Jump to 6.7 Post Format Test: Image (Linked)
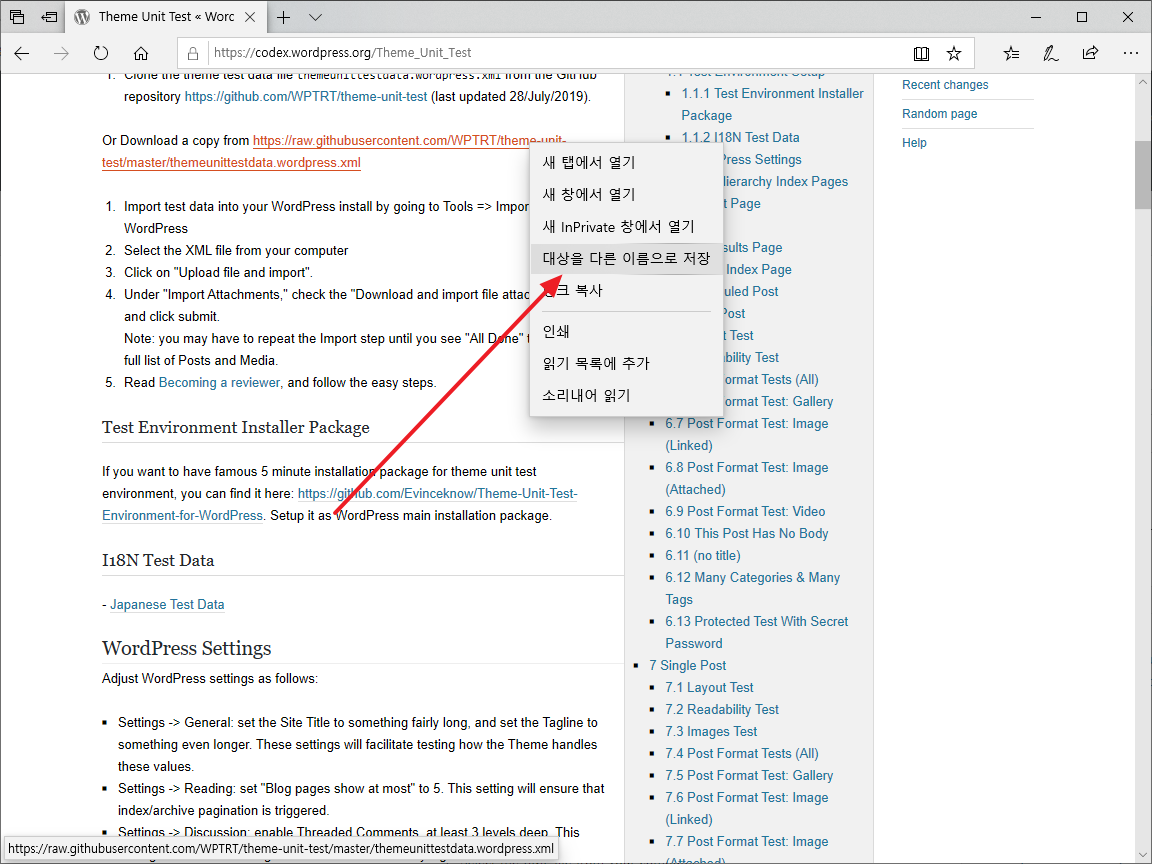1152x864 pixels. (746, 434)
